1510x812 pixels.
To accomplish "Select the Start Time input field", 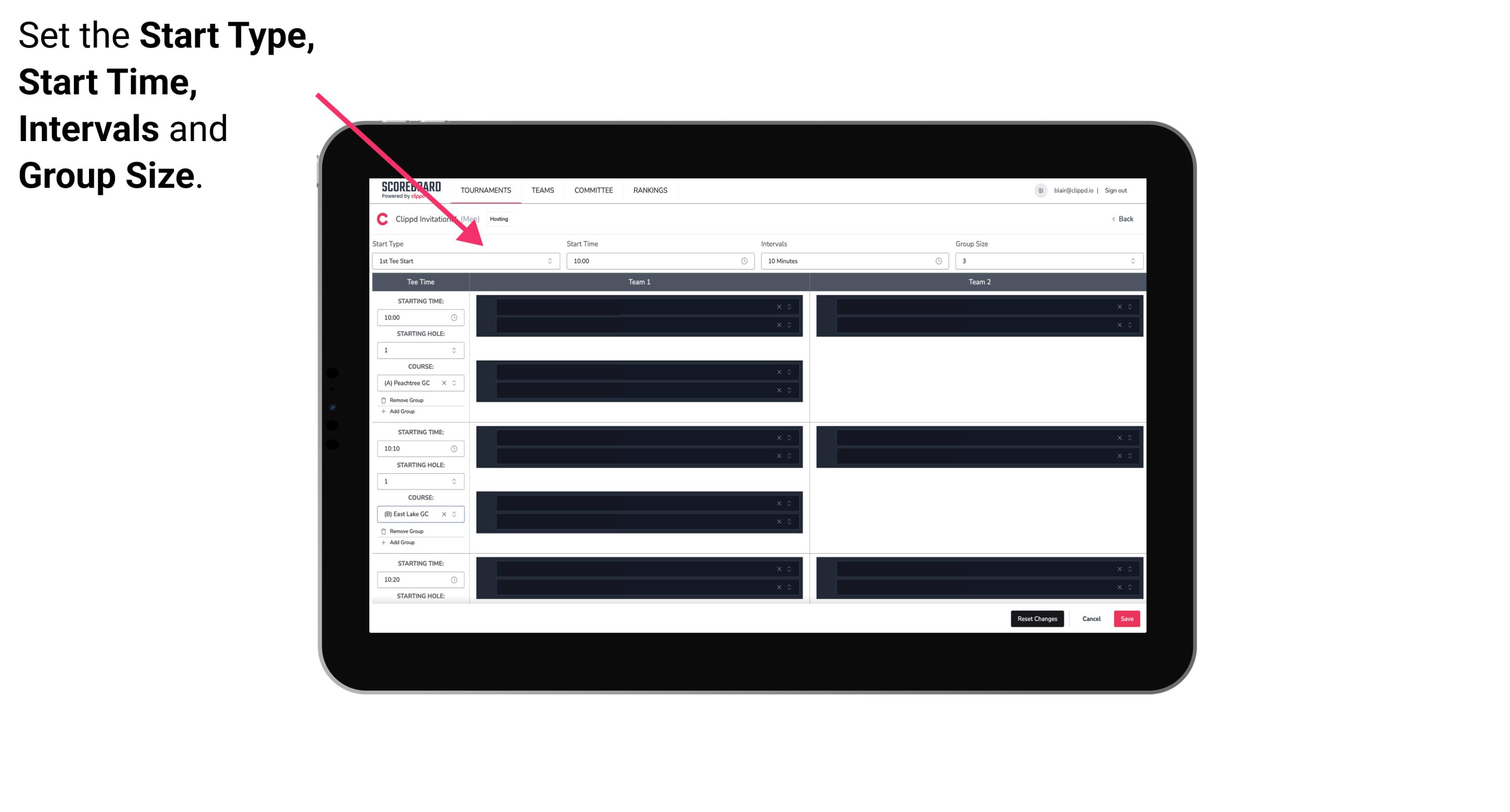I will (659, 261).
